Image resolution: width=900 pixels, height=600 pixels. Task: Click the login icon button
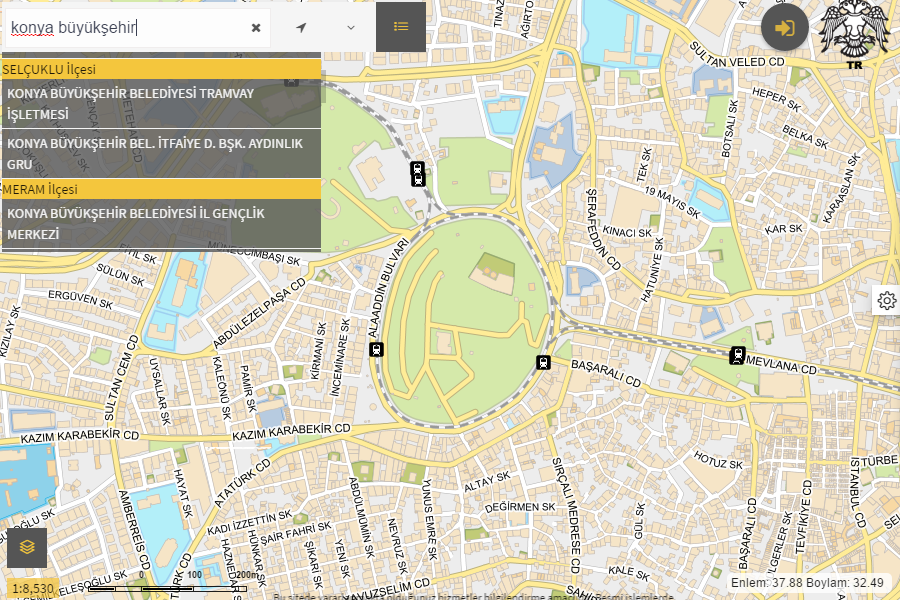tap(785, 27)
